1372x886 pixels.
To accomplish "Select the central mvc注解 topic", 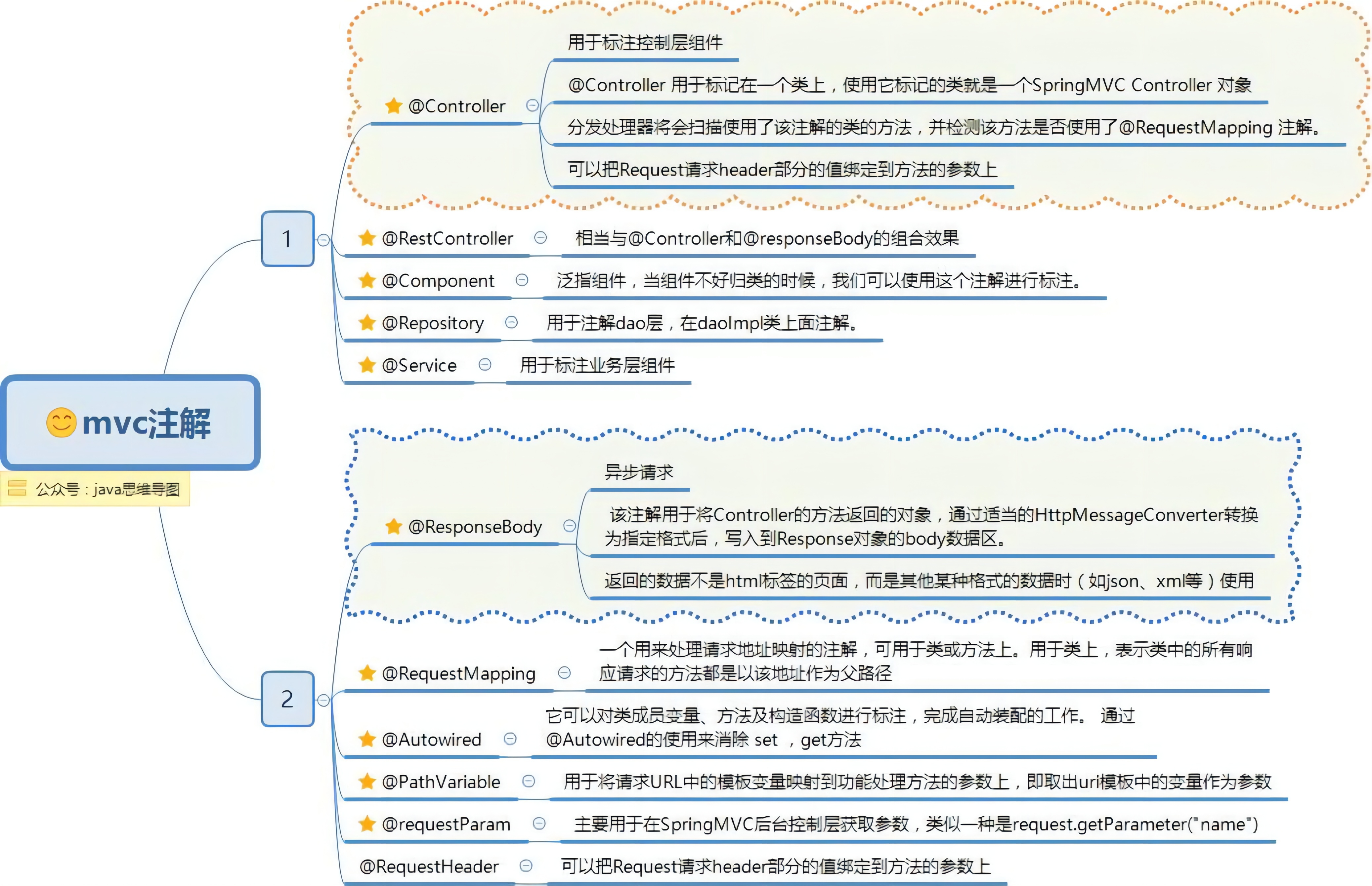I will 130,423.
